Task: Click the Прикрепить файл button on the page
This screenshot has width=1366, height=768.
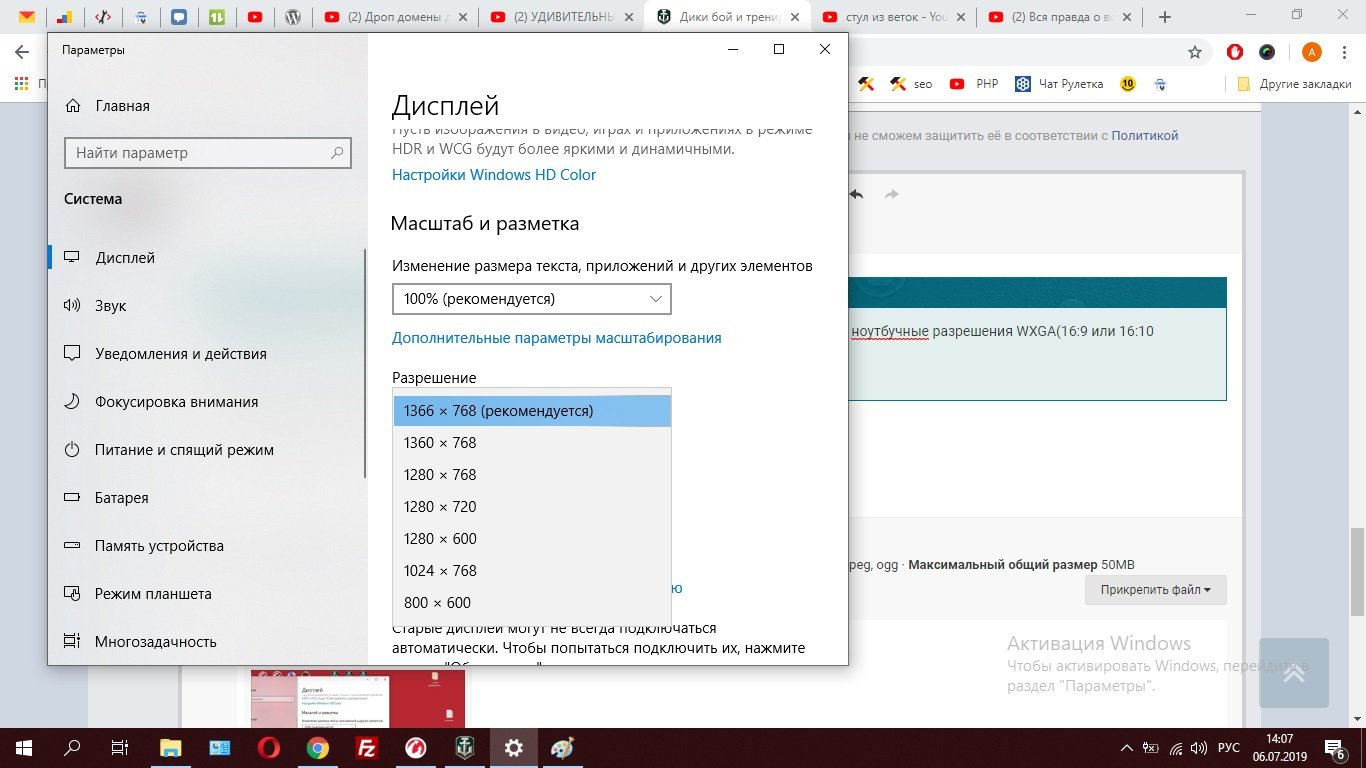Action: click(1155, 590)
